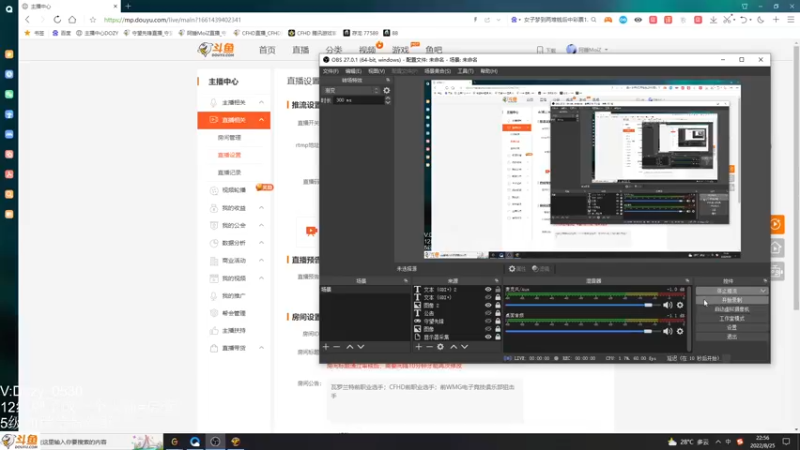Enable 工作室模式 in OBS Controls
Image resolution: width=800 pixels, height=450 pixels.
tap(732, 318)
